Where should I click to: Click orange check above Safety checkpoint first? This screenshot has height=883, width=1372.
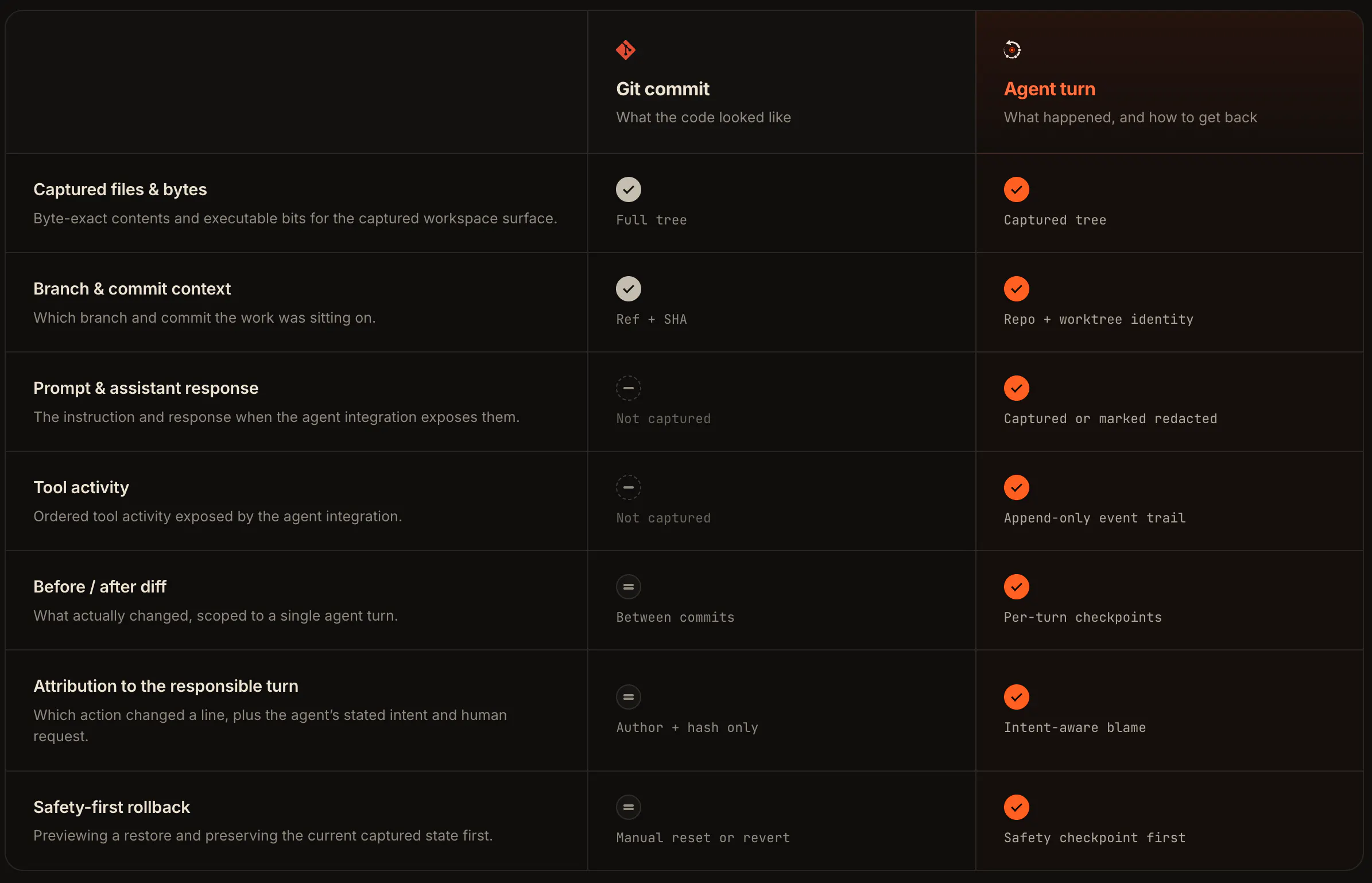1017,807
